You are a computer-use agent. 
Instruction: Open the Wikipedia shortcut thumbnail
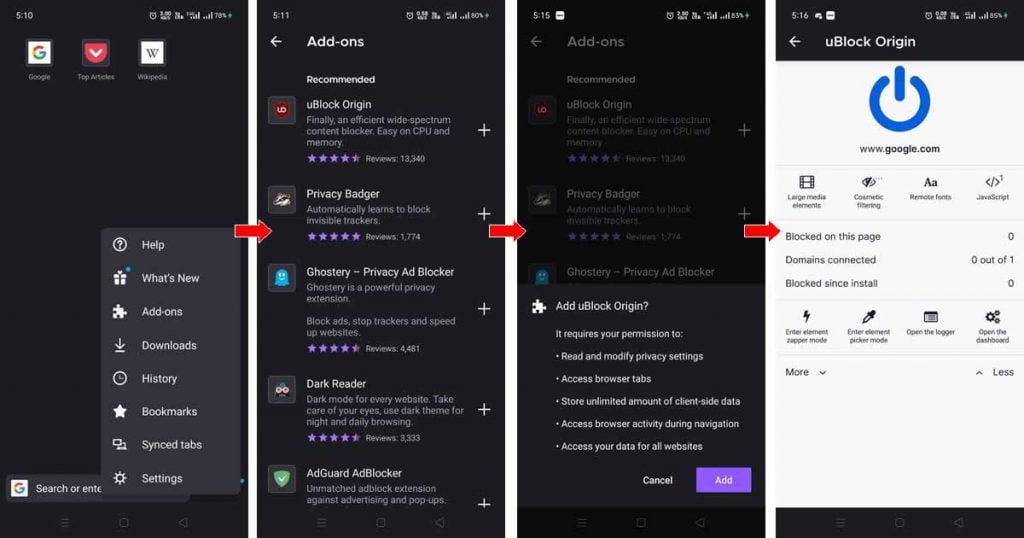152,53
